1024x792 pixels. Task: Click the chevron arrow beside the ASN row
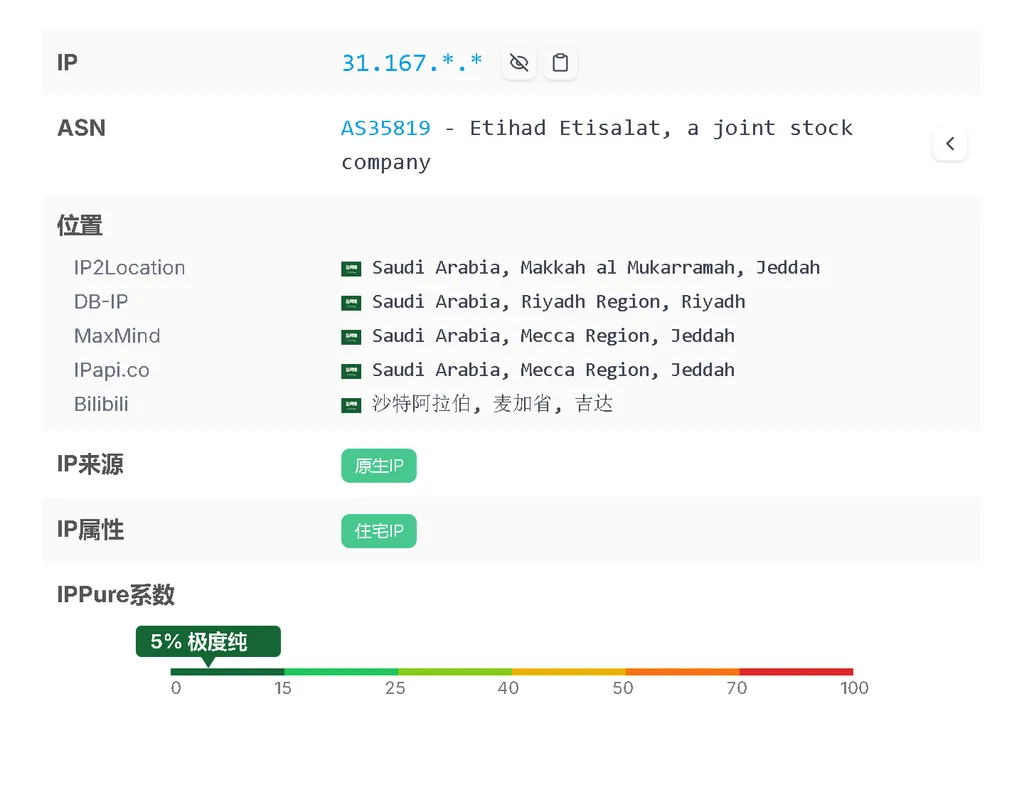coord(949,144)
